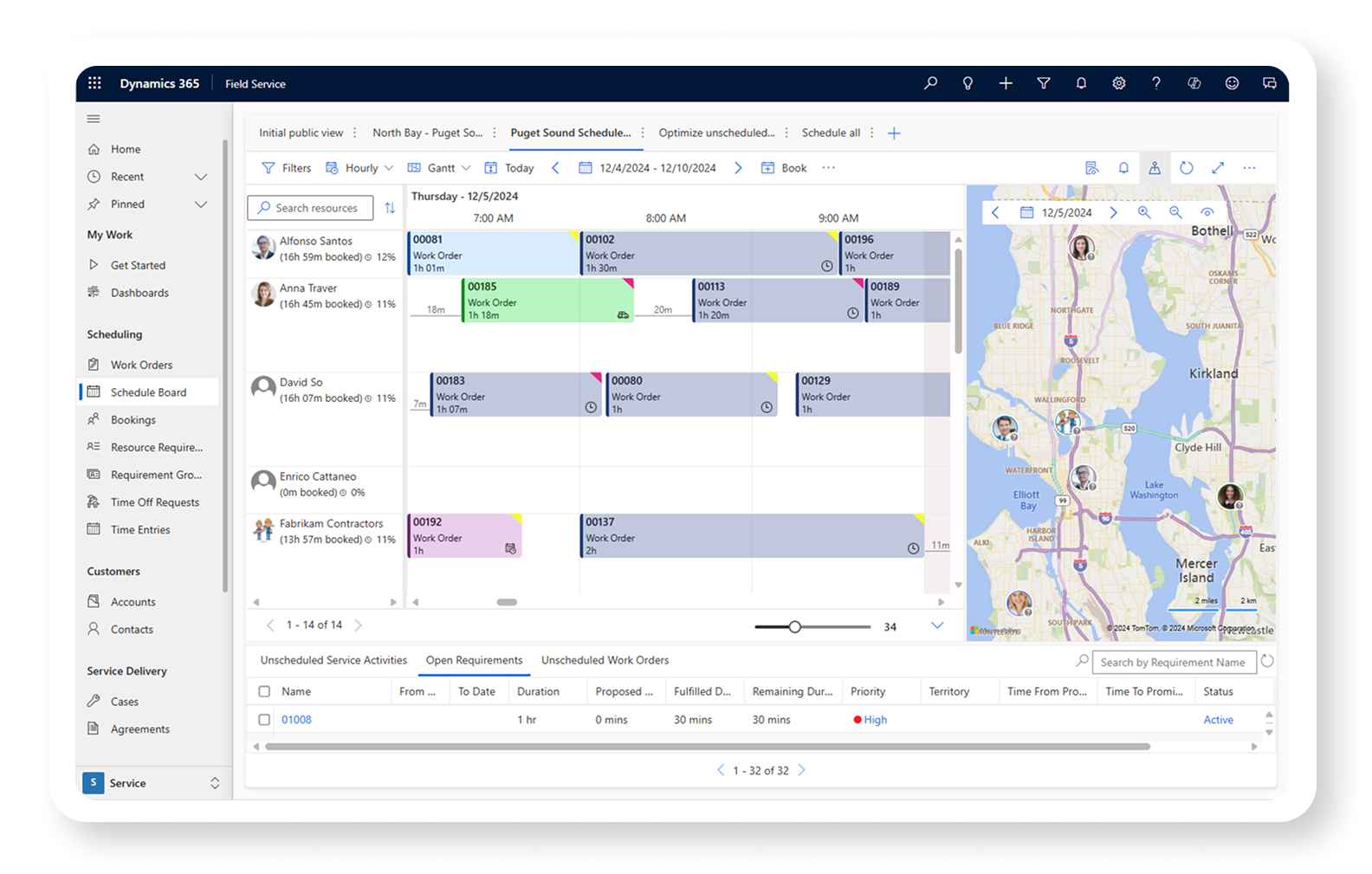Collapse the sidebar with hamburger icon
Viewport: 1372px width, 874px height.
[94, 119]
